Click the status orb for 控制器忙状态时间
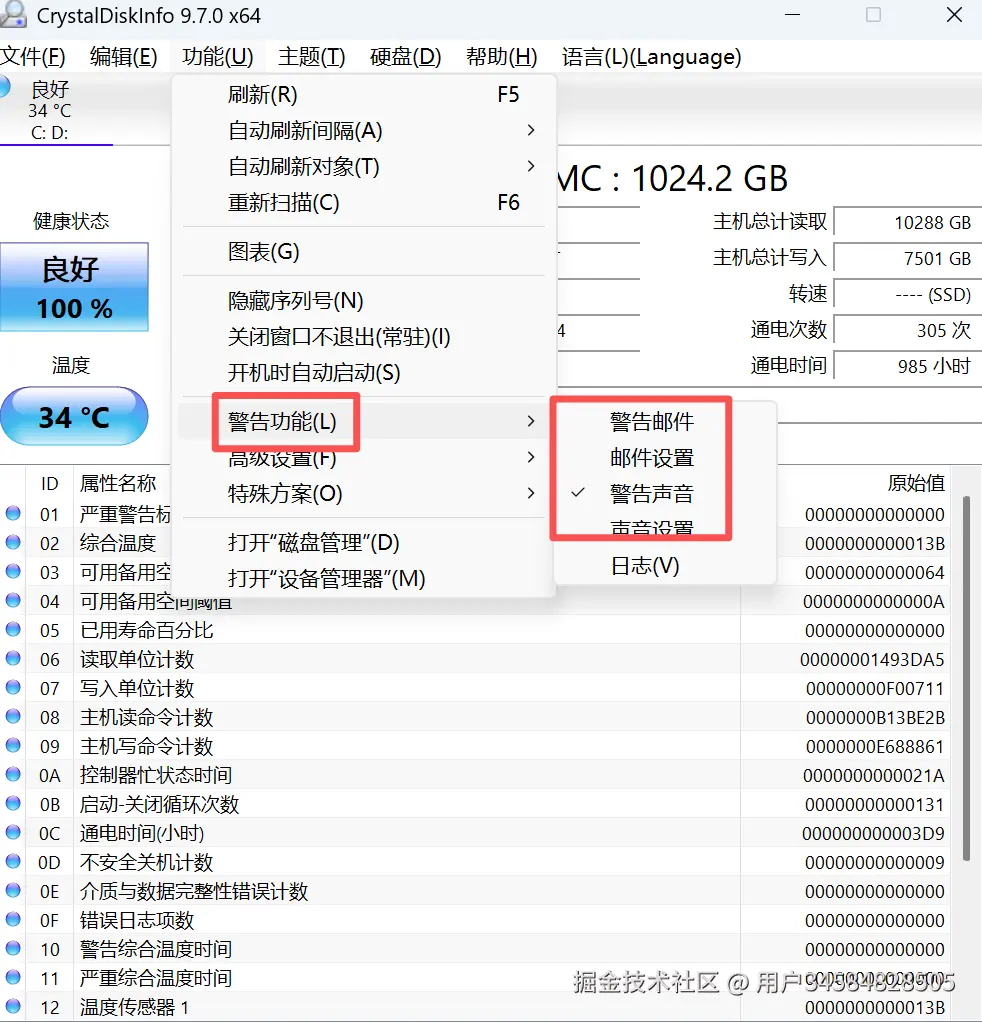This screenshot has width=982, height=1022. [13, 774]
